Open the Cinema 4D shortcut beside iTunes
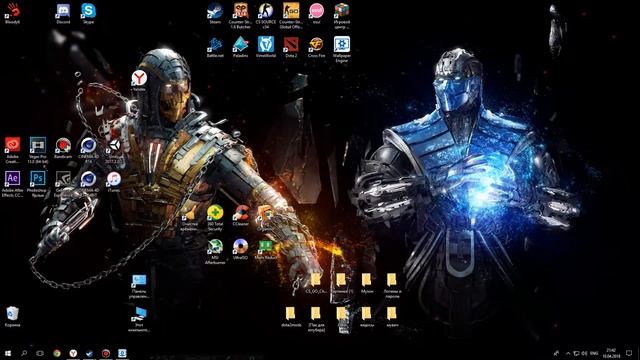The image size is (640, 360). [88, 184]
